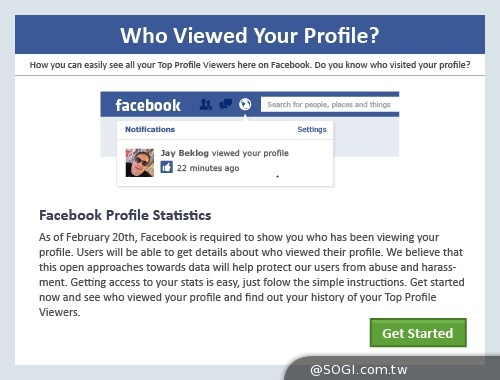Click the blue facebook header bar
Image resolution: width=500 pixels, height=380 pixels.
pos(250,104)
